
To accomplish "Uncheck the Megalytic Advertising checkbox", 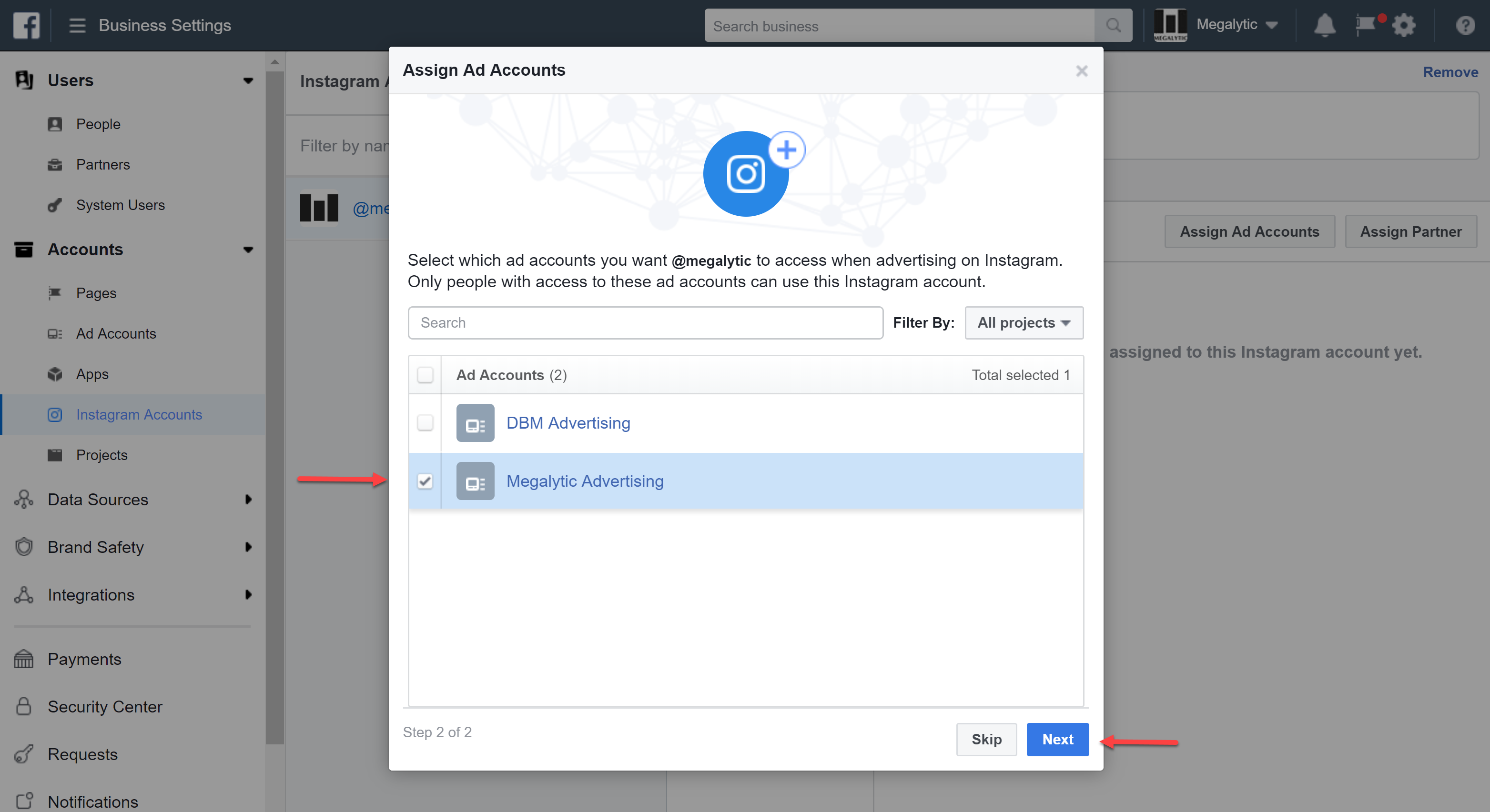I will [425, 481].
